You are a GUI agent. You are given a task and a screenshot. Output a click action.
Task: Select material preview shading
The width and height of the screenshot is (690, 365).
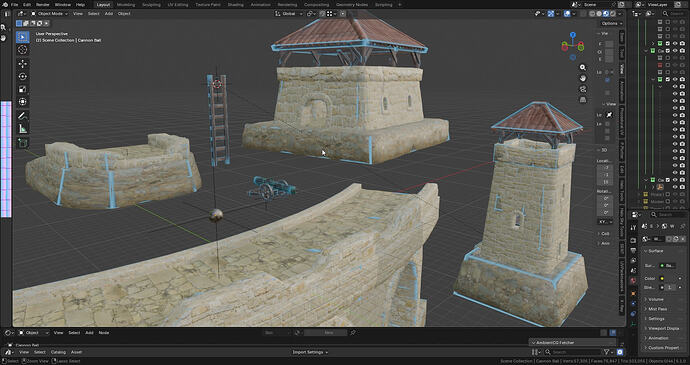click(606, 14)
